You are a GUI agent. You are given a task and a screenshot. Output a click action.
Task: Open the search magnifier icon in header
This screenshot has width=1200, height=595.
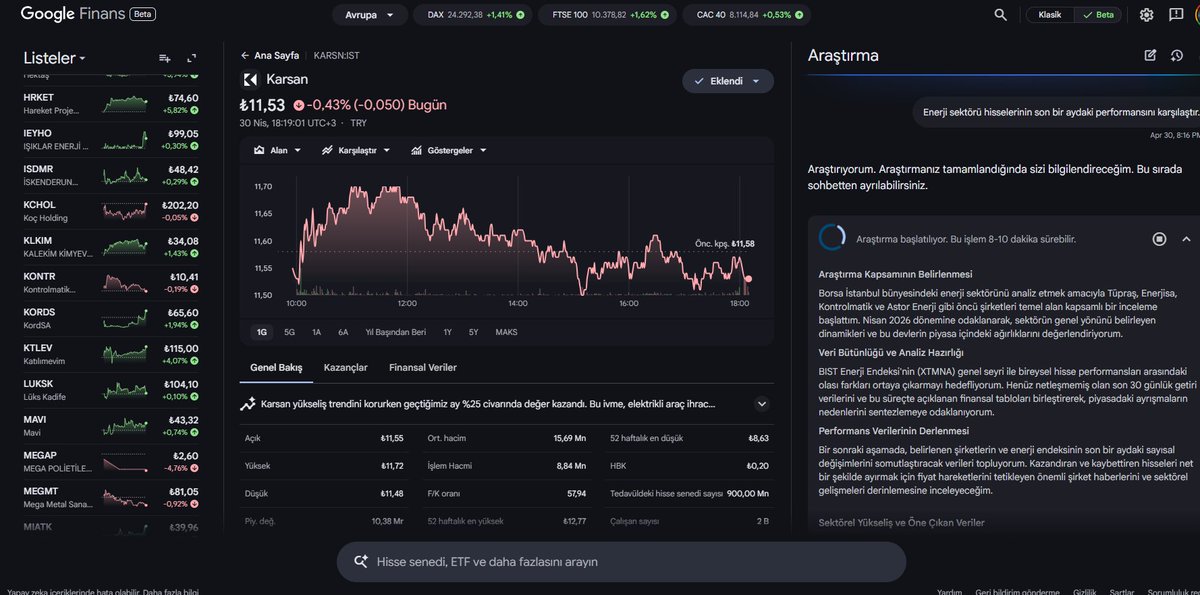tap(1001, 15)
